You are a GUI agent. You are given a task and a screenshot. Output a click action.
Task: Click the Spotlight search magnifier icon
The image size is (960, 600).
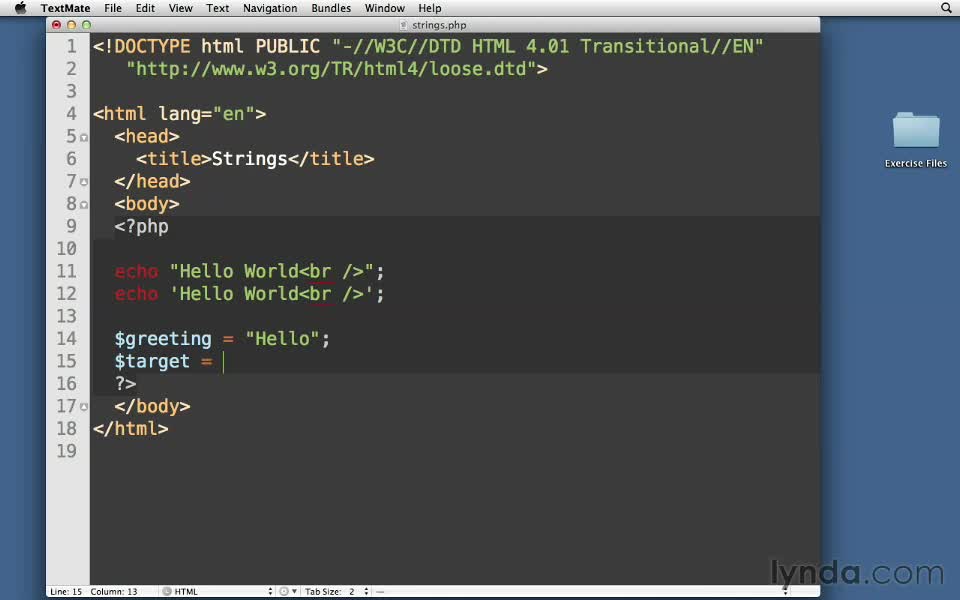pyautogui.click(x=946, y=8)
